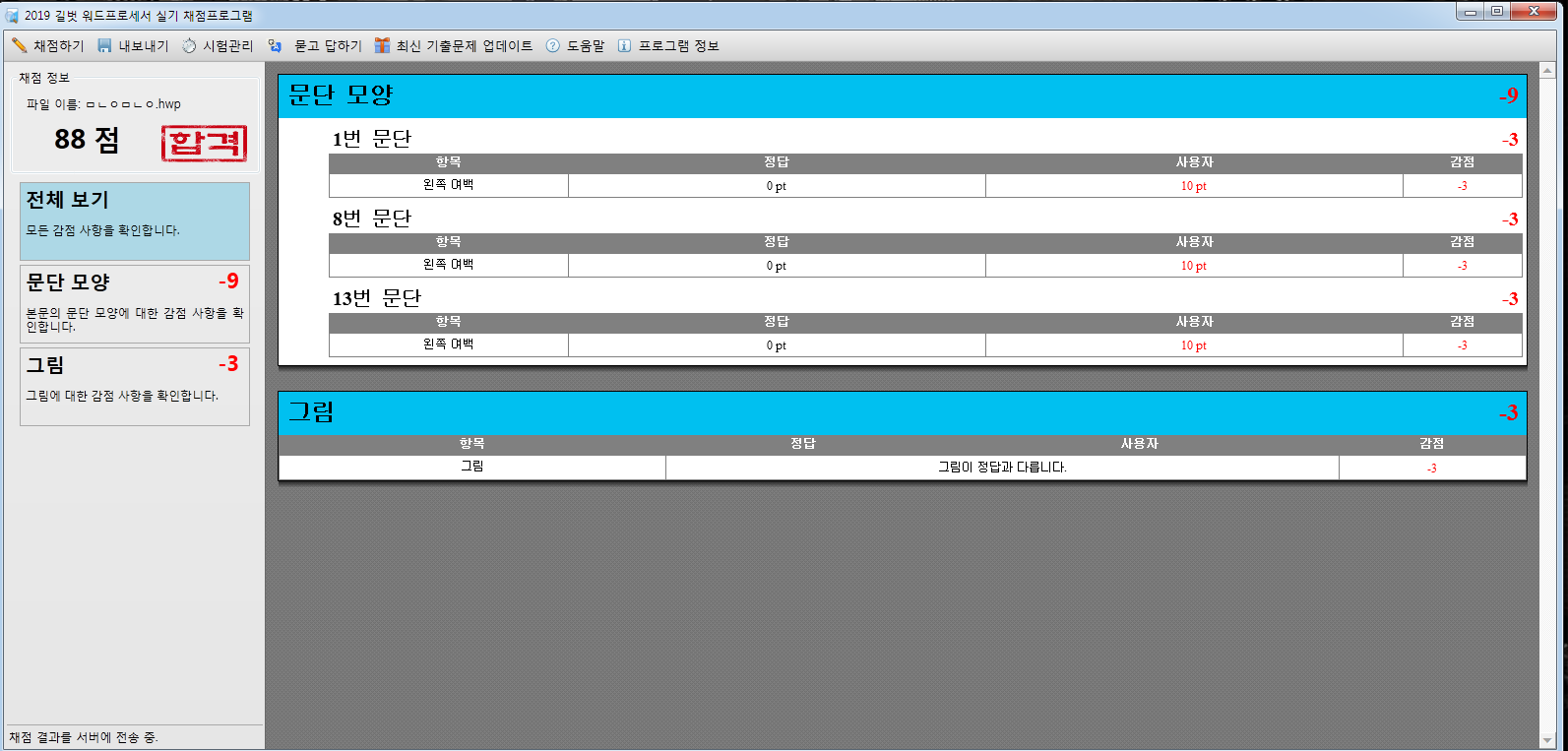Click 10 pt user value in 1번 문단
The image size is (1568, 751).
click(x=1194, y=186)
